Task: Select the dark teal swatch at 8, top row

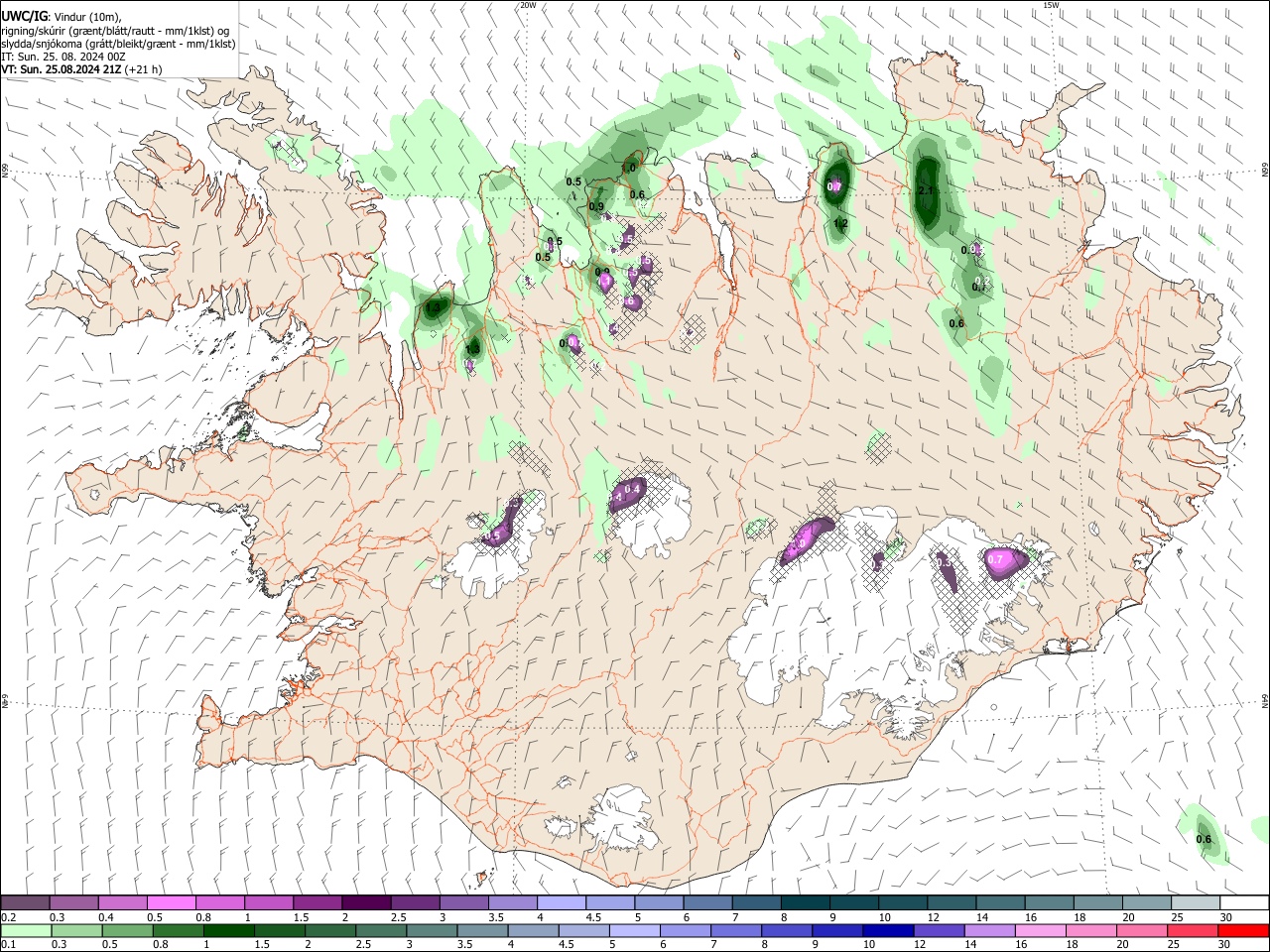Action: click(x=806, y=903)
